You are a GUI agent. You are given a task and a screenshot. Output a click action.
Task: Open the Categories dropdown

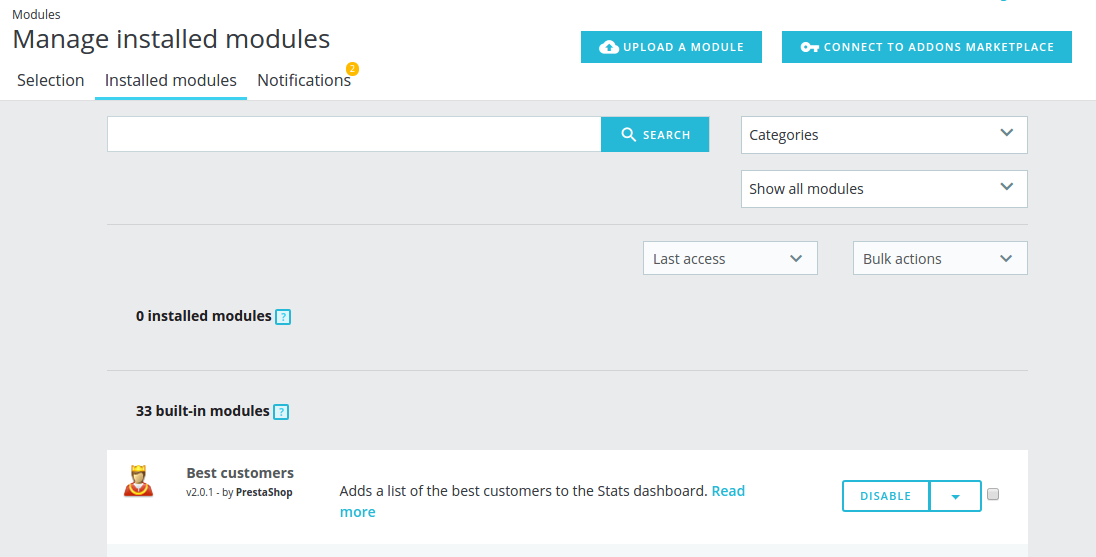884,135
